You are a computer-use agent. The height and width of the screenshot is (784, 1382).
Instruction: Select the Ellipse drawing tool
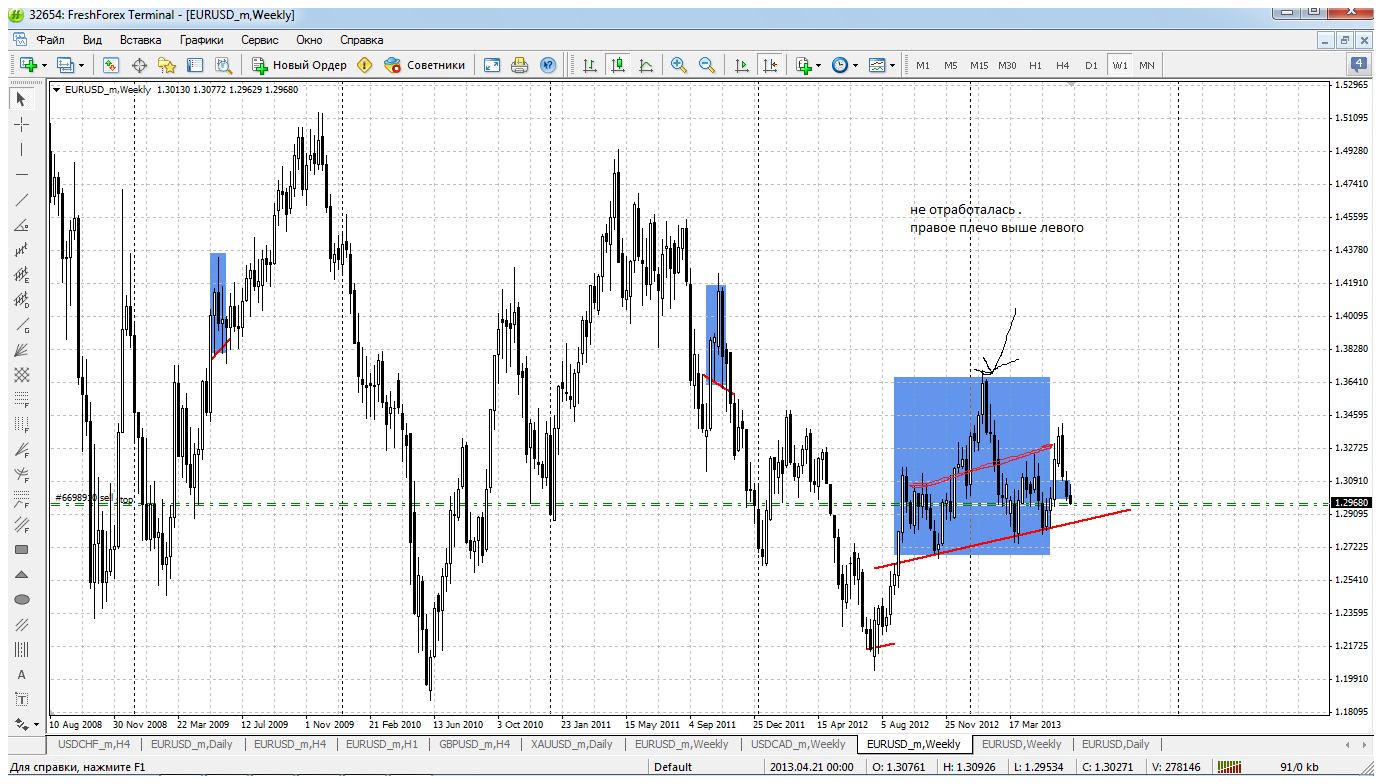(x=21, y=599)
